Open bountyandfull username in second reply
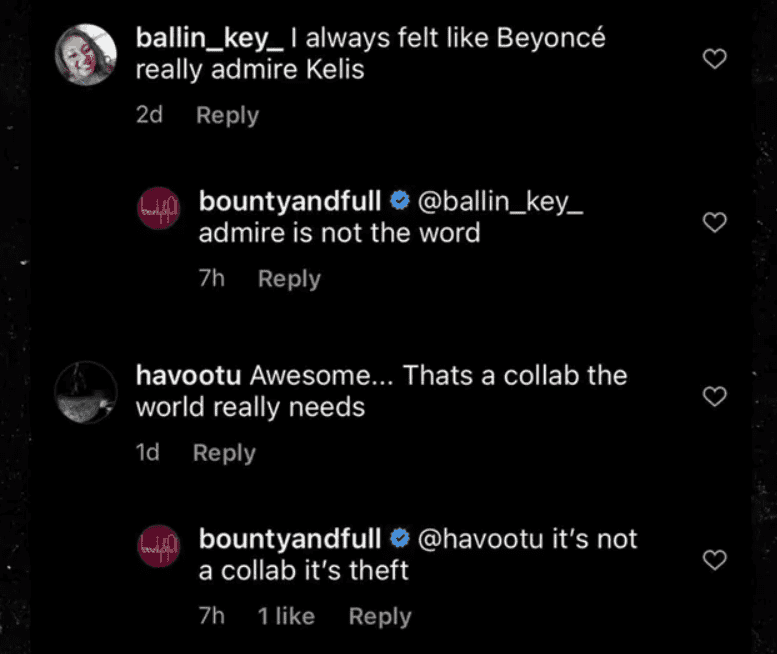777x654 pixels. pos(290,539)
